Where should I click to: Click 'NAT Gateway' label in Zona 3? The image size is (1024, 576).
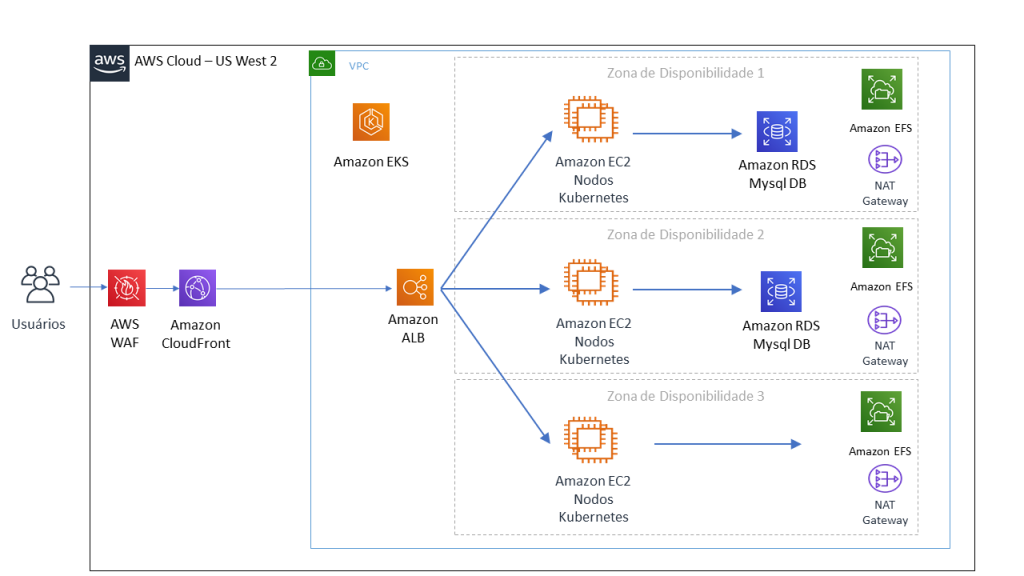point(885,513)
